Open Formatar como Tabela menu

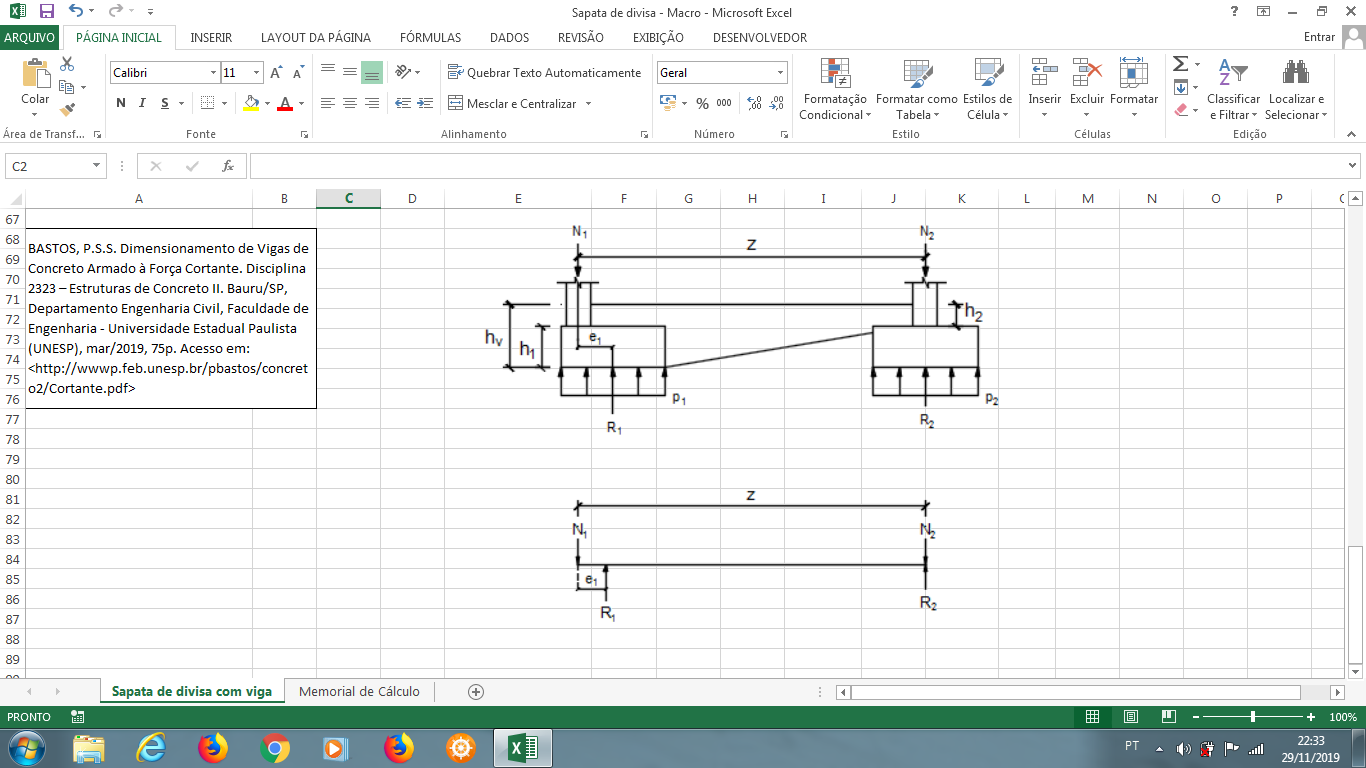[x=917, y=89]
